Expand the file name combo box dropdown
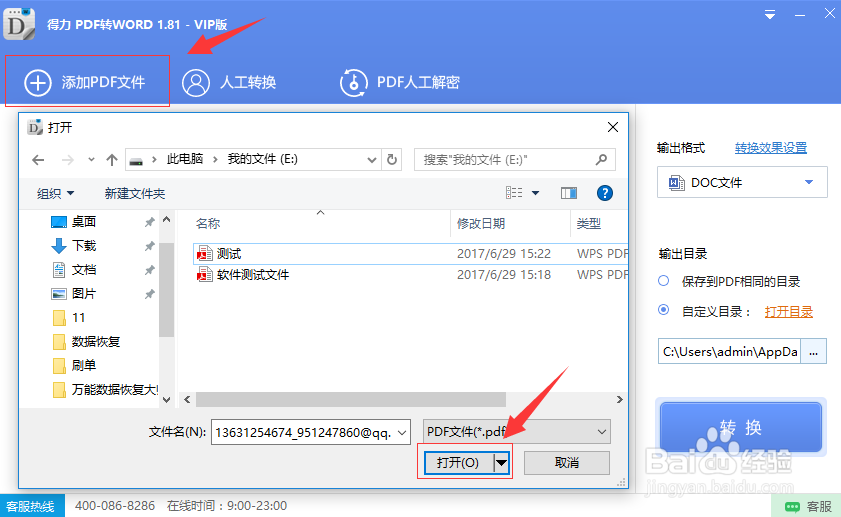The image size is (841, 517). pos(402,432)
